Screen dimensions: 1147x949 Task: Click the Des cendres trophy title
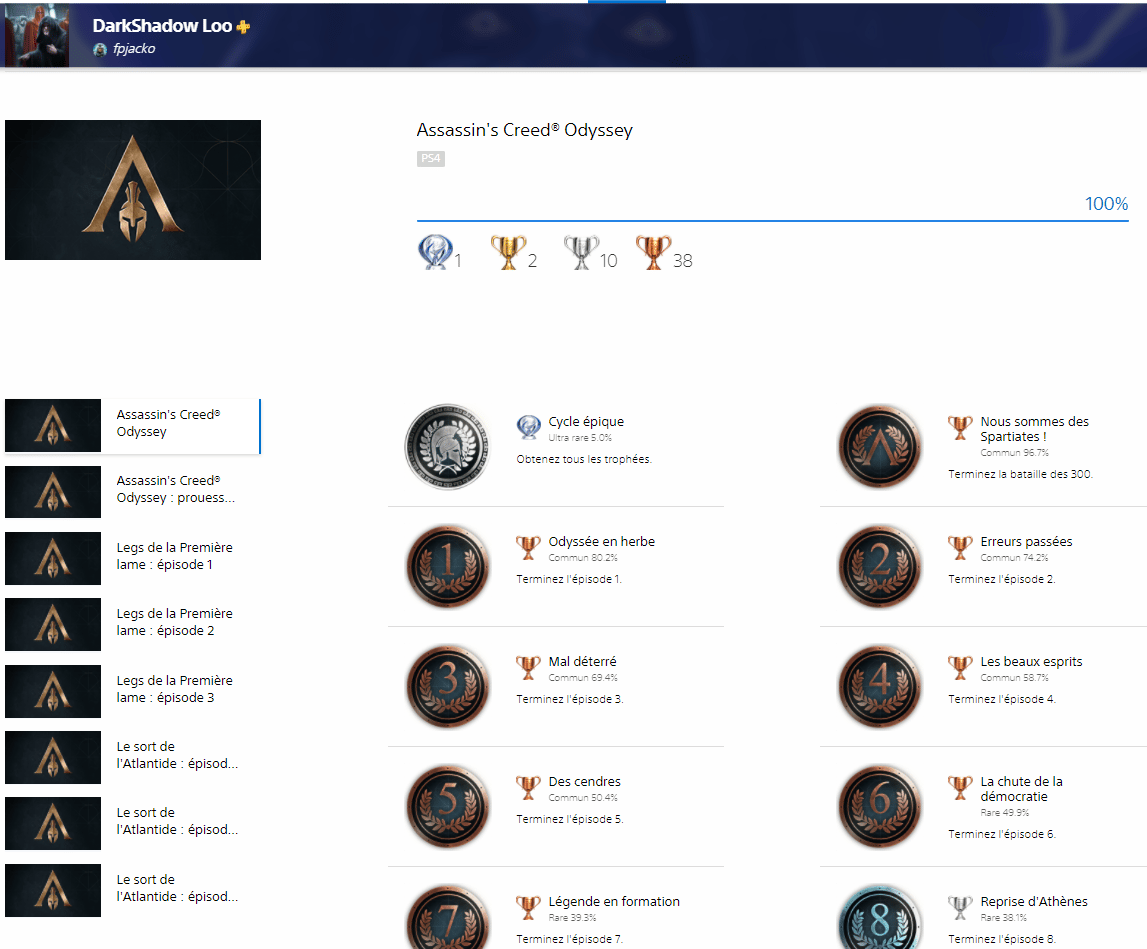584,781
